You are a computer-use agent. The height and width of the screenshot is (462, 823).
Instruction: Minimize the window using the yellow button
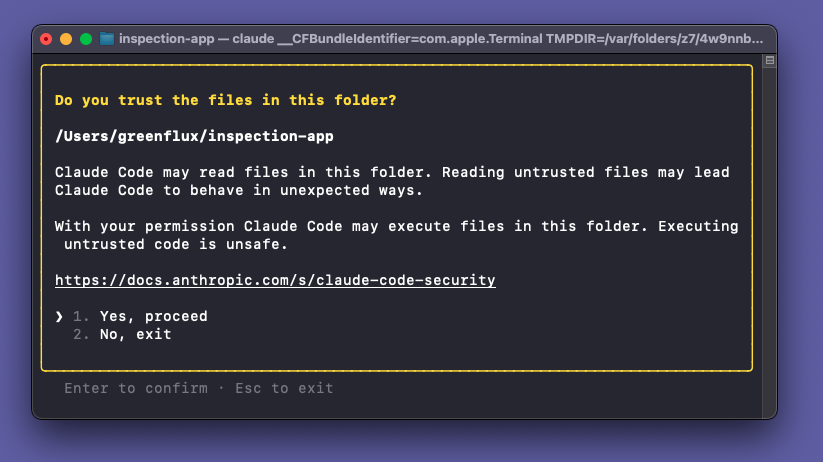tap(66, 39)
